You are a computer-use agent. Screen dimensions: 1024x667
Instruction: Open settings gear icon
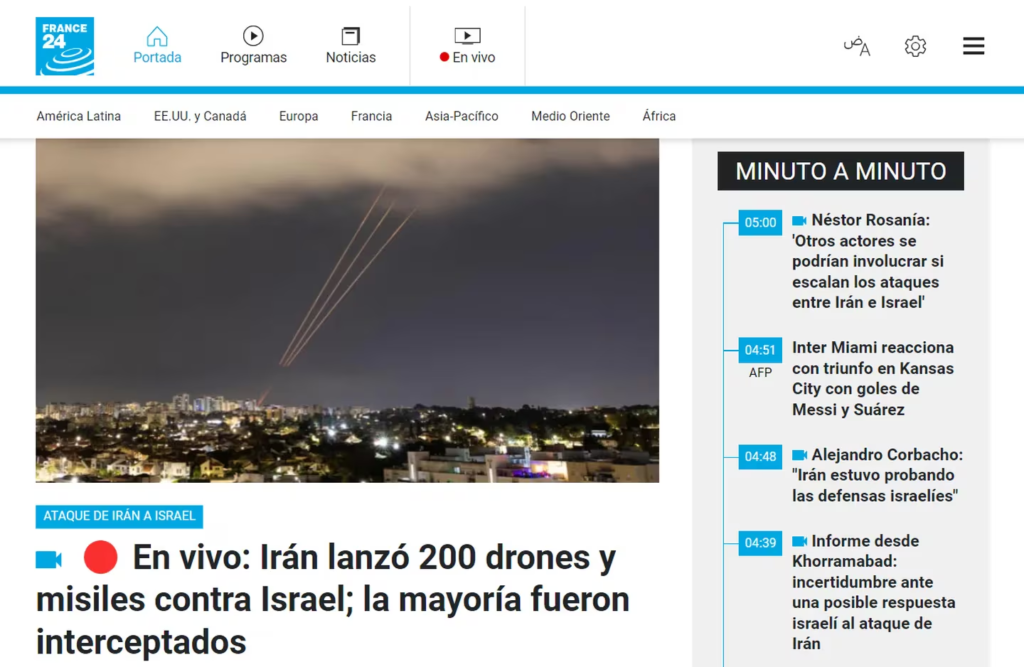tap(915, 46)
